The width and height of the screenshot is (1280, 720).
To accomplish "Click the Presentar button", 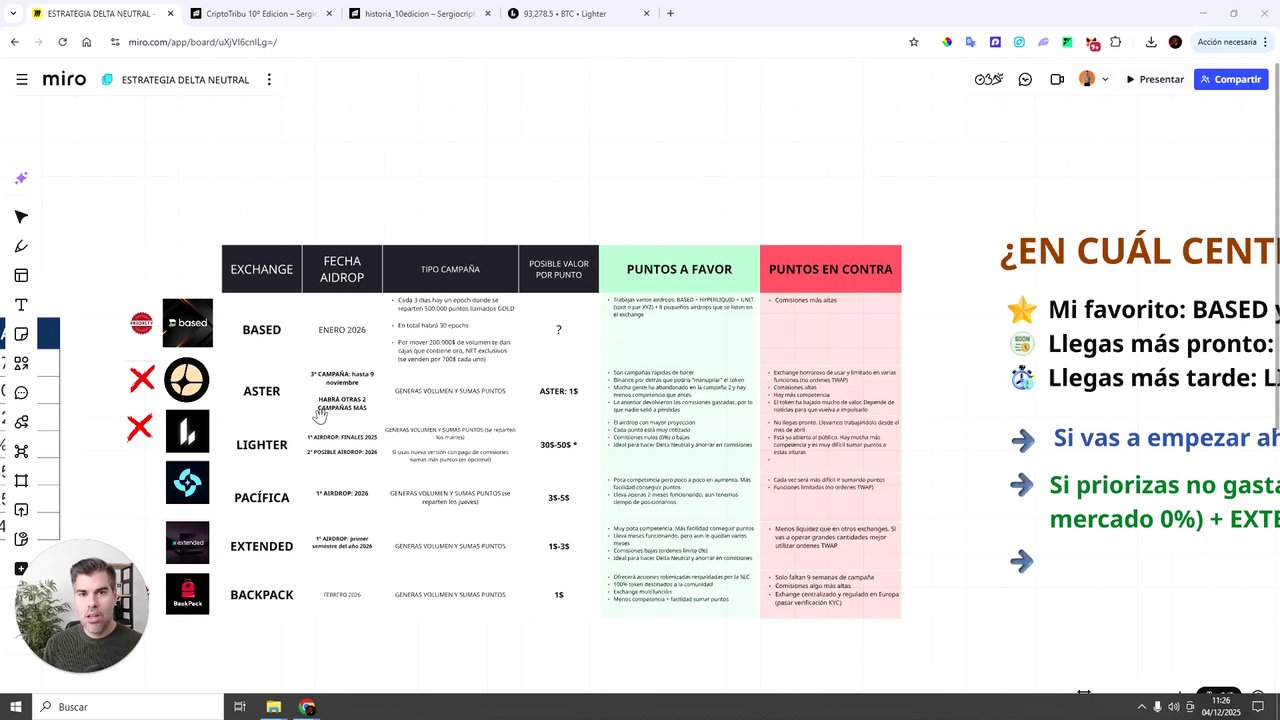I will 1155,79.
